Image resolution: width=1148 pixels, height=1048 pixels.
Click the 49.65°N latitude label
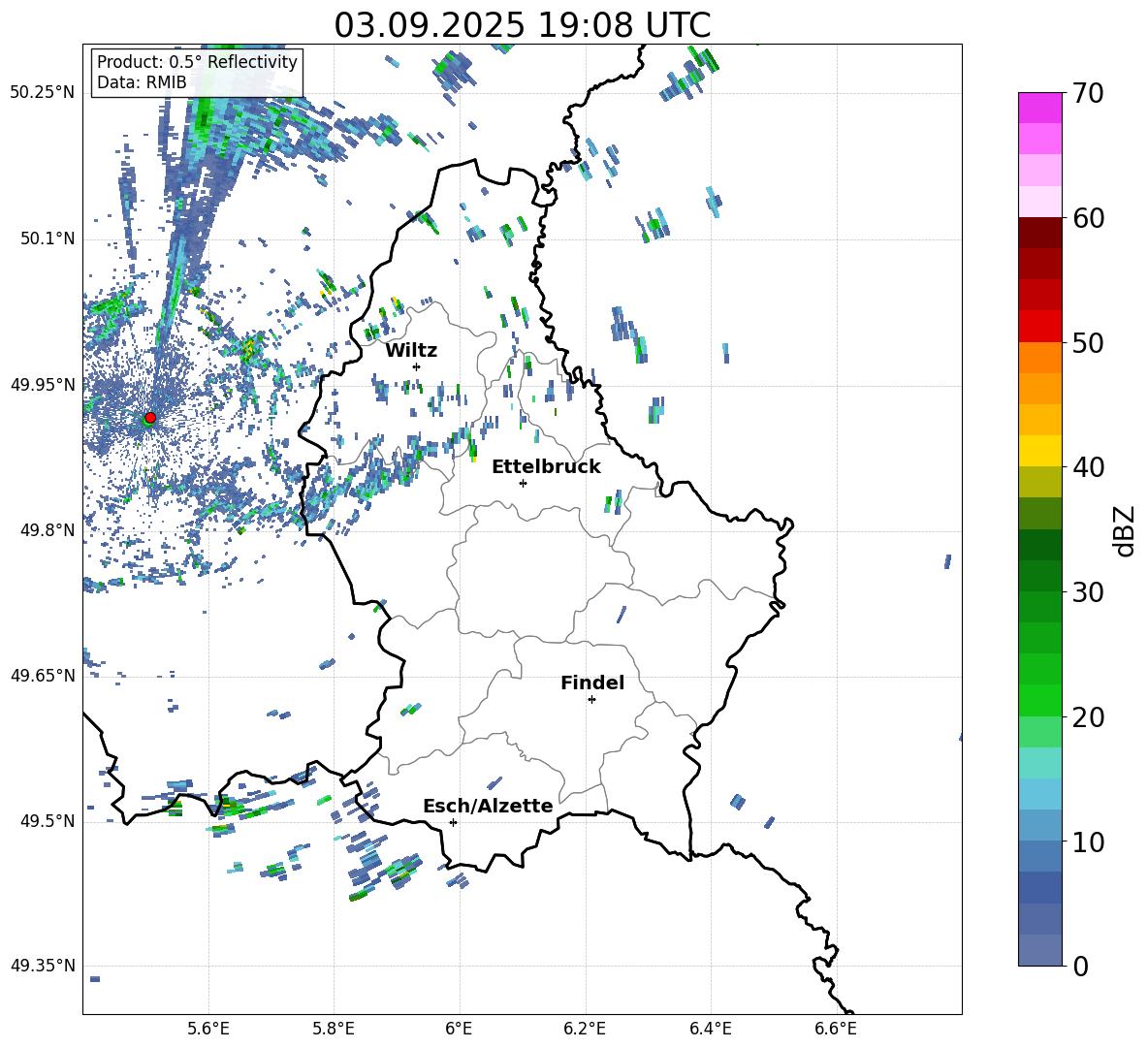tap(43, 676)
